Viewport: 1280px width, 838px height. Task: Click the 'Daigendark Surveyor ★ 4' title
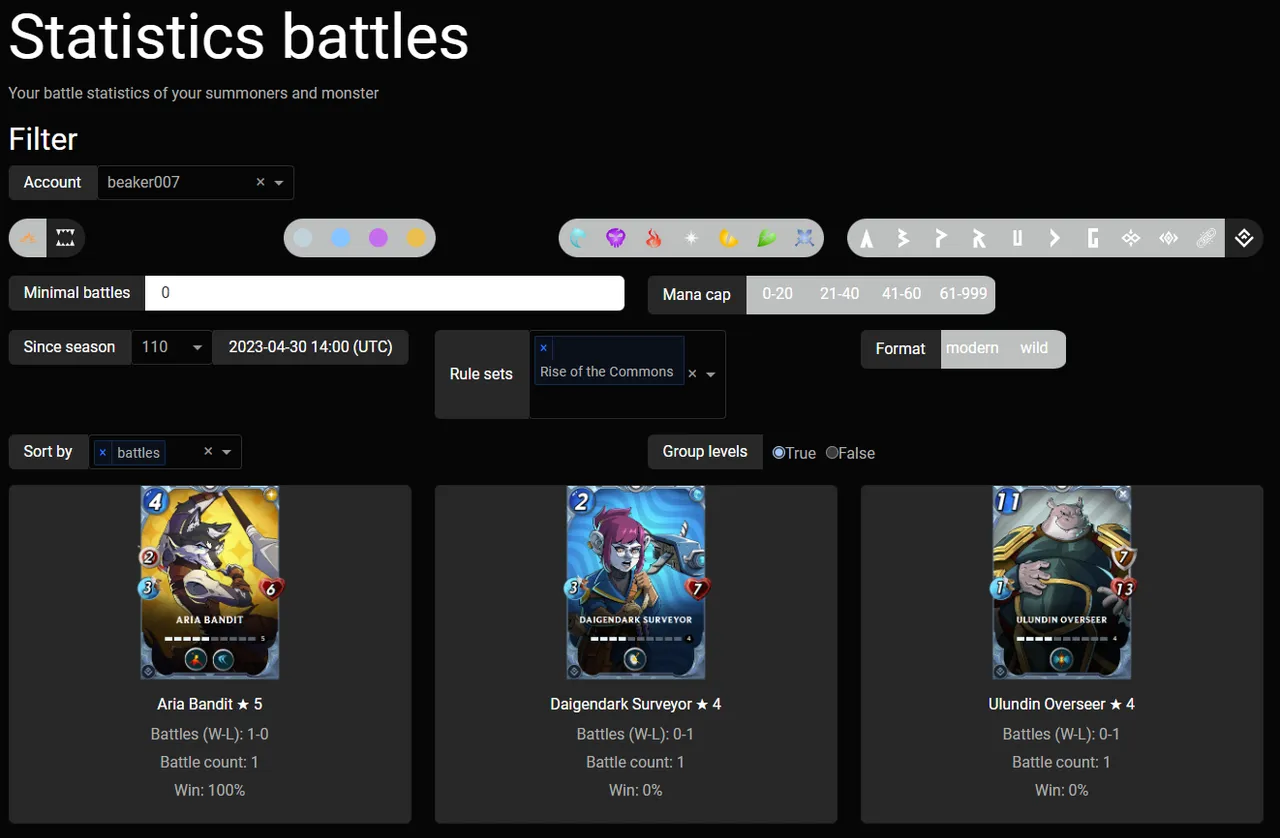click(x=636, y=704)
